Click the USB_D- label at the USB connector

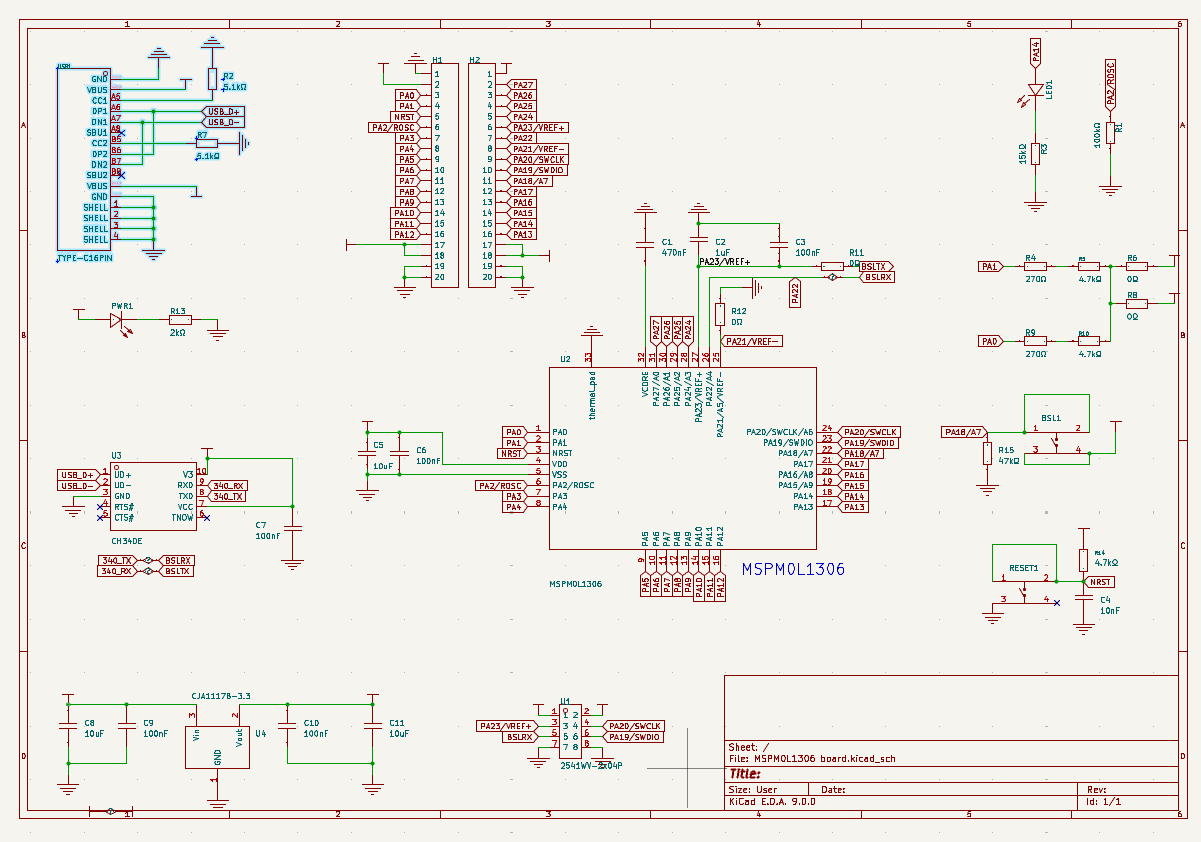click(222, 122)
